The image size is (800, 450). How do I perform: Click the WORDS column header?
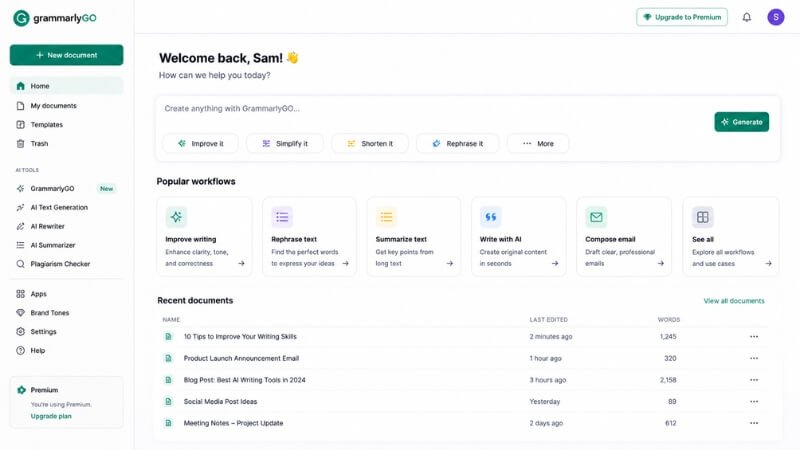coord(668,319)
